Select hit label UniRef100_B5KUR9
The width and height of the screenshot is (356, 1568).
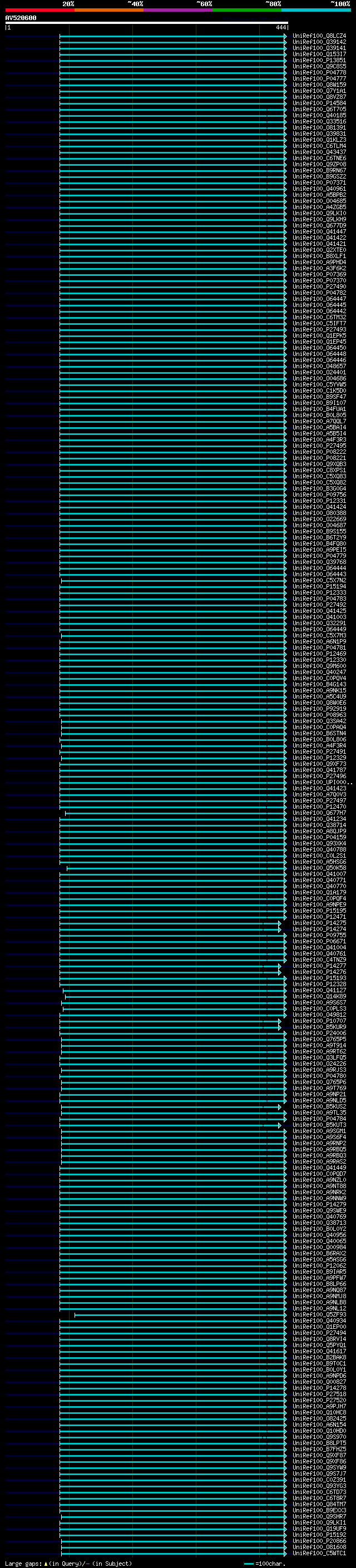[x=319, y=1027]
